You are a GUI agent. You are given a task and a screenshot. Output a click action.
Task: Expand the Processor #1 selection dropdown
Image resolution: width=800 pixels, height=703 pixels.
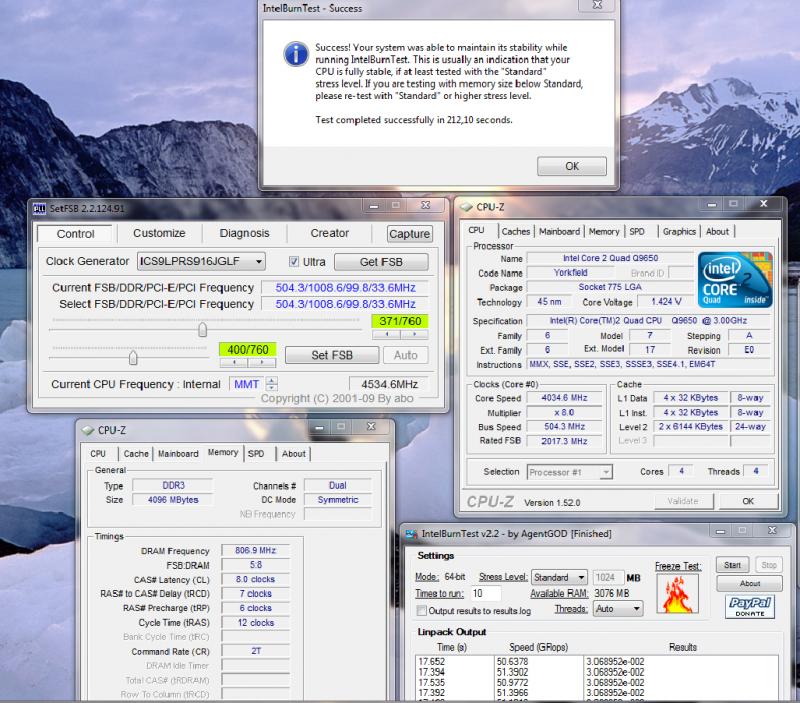(x=606, y=472)
